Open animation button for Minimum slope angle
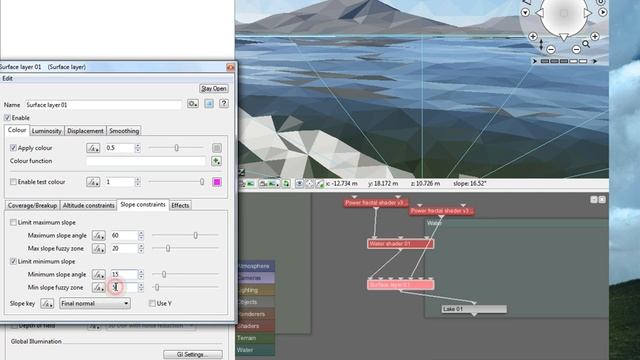The image size is (640, 360). pos(98,275)
